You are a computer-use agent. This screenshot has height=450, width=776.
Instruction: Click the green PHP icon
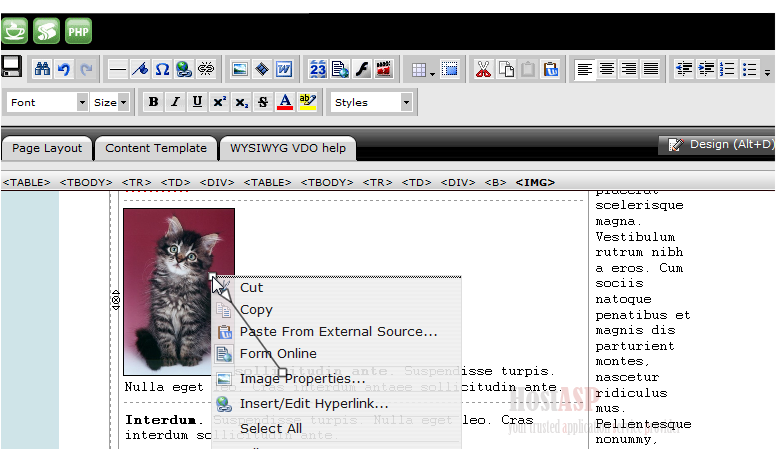point(78,31)
